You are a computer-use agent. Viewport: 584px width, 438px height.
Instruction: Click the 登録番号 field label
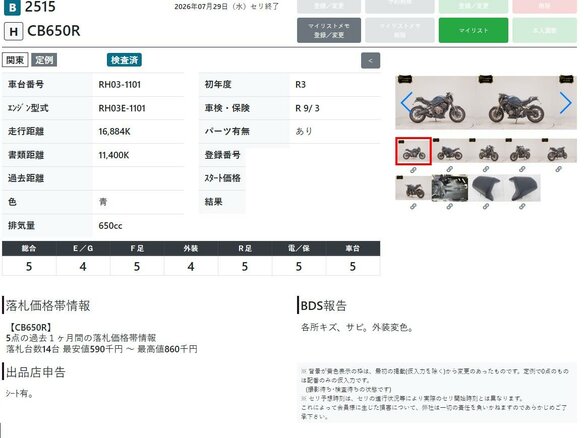(x=222, y=155)
